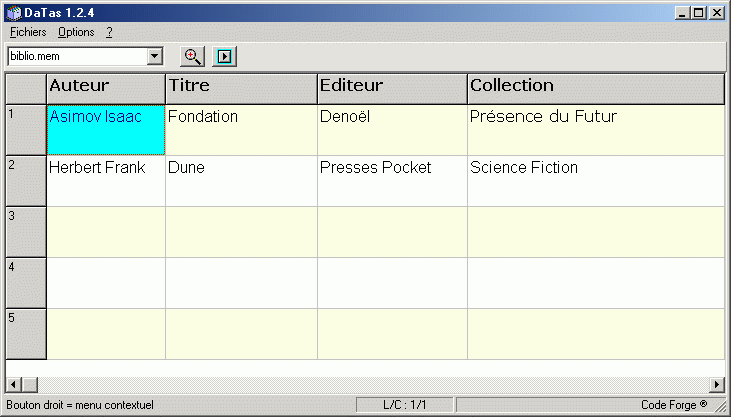Open the ? help menu
This screenshot has width=731, height=417.
pos(109,32)
